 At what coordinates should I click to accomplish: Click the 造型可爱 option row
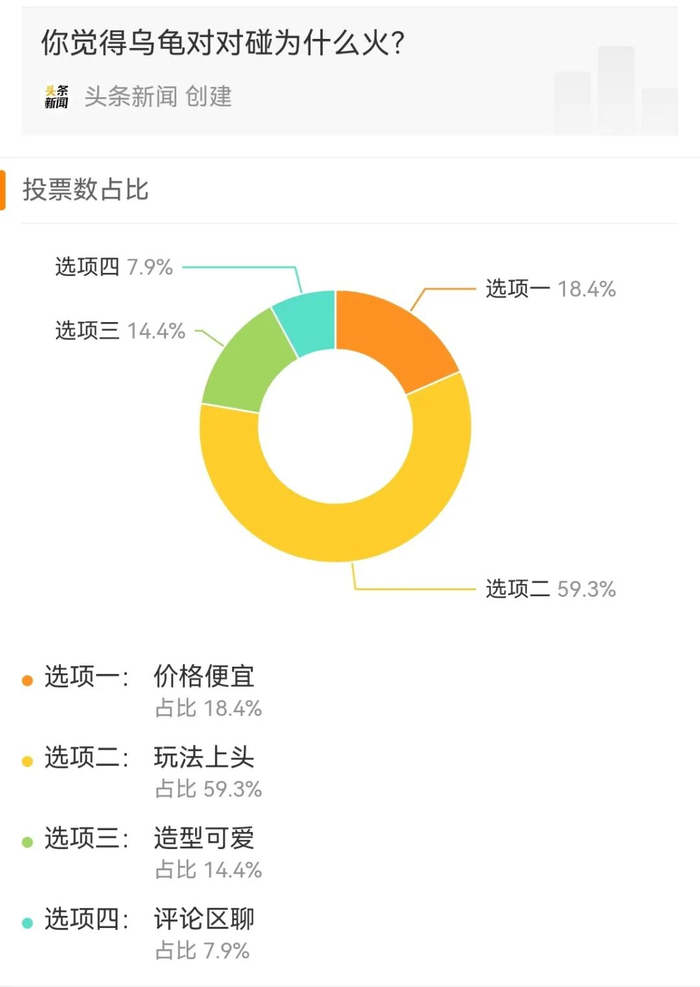pos(205,840)
